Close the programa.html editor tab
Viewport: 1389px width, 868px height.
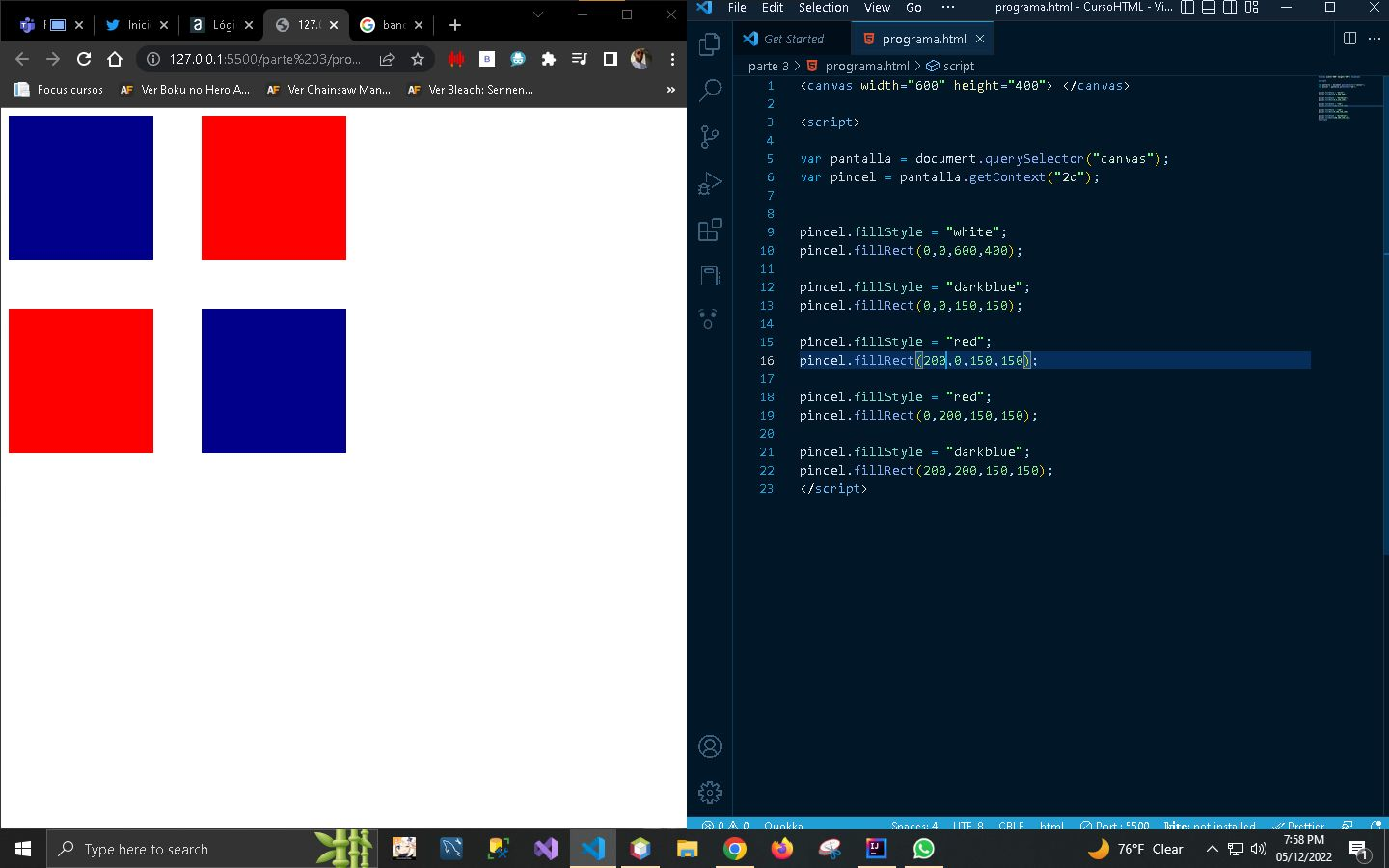980,39
